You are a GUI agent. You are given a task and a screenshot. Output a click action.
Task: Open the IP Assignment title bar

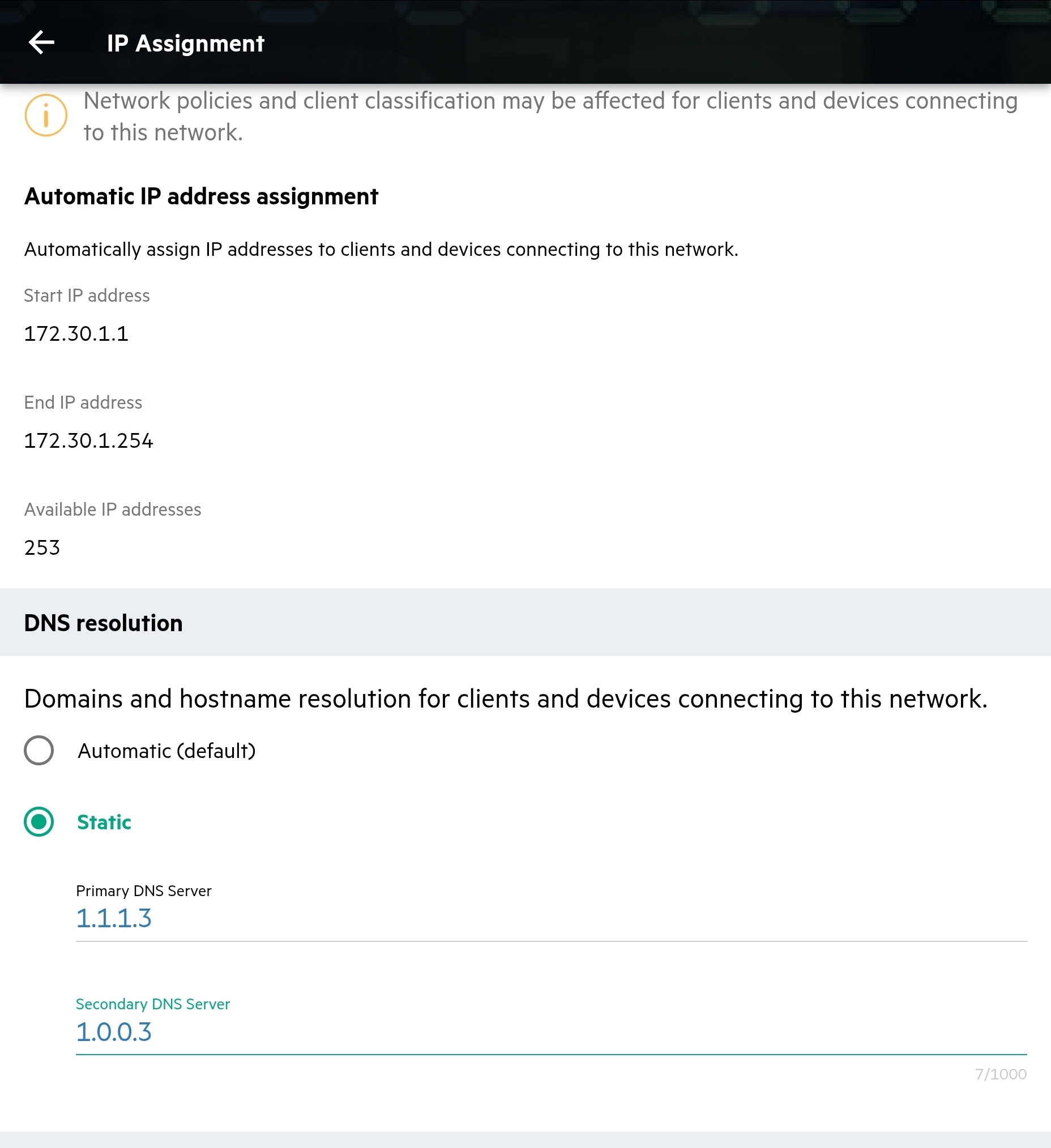185,42
